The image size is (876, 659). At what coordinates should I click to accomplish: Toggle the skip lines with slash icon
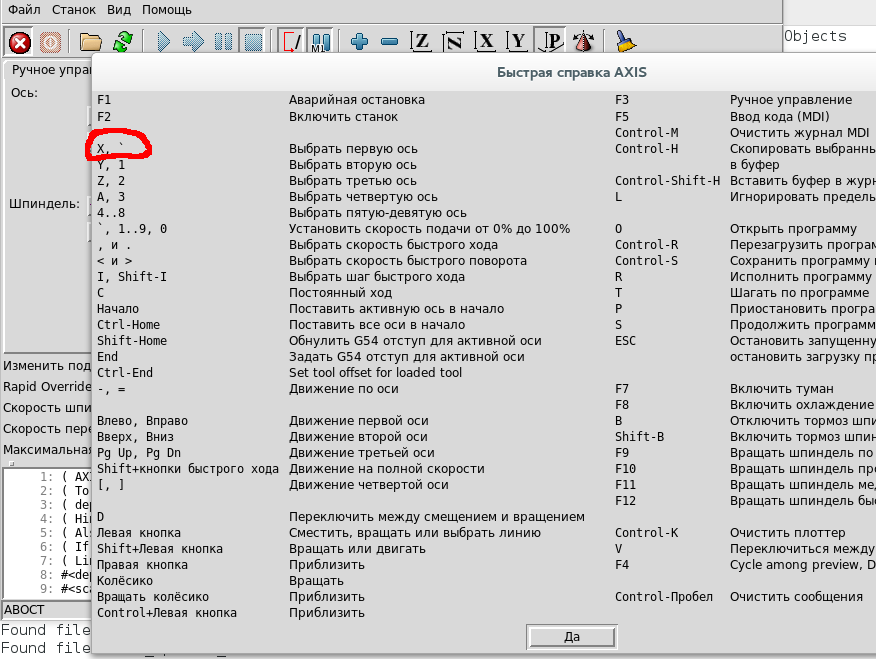pos(292,42)
